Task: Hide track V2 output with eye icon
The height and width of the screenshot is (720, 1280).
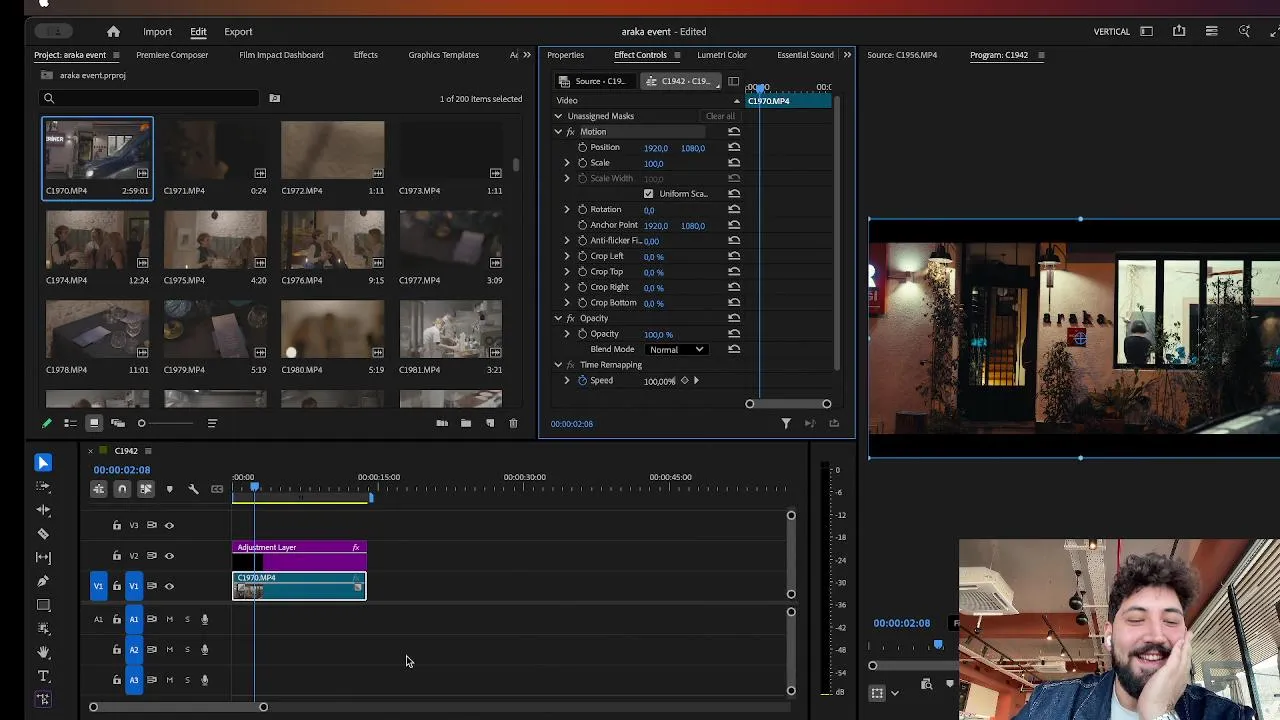Action: pyautogui.click(x=169, y=556)
